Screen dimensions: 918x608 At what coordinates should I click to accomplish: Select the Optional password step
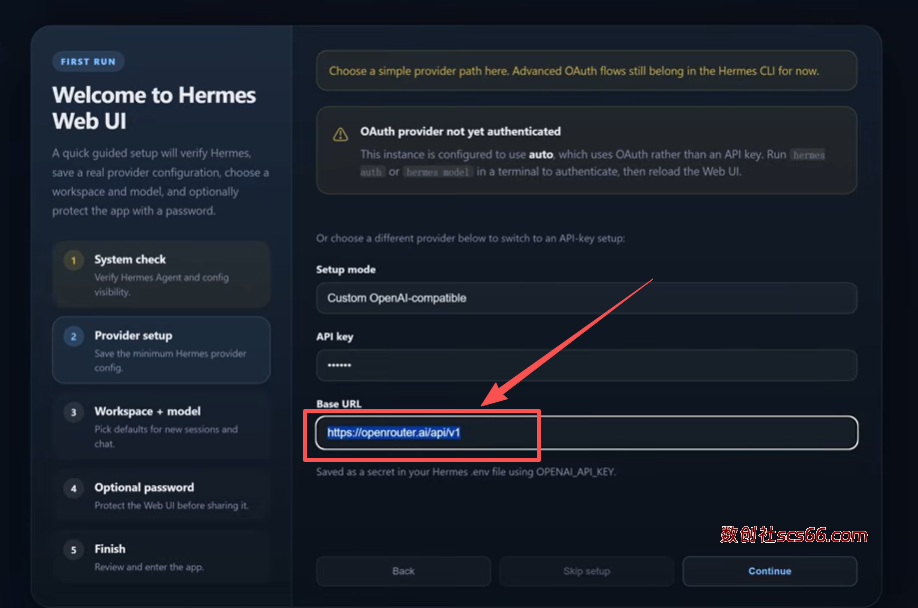point(161,496)
